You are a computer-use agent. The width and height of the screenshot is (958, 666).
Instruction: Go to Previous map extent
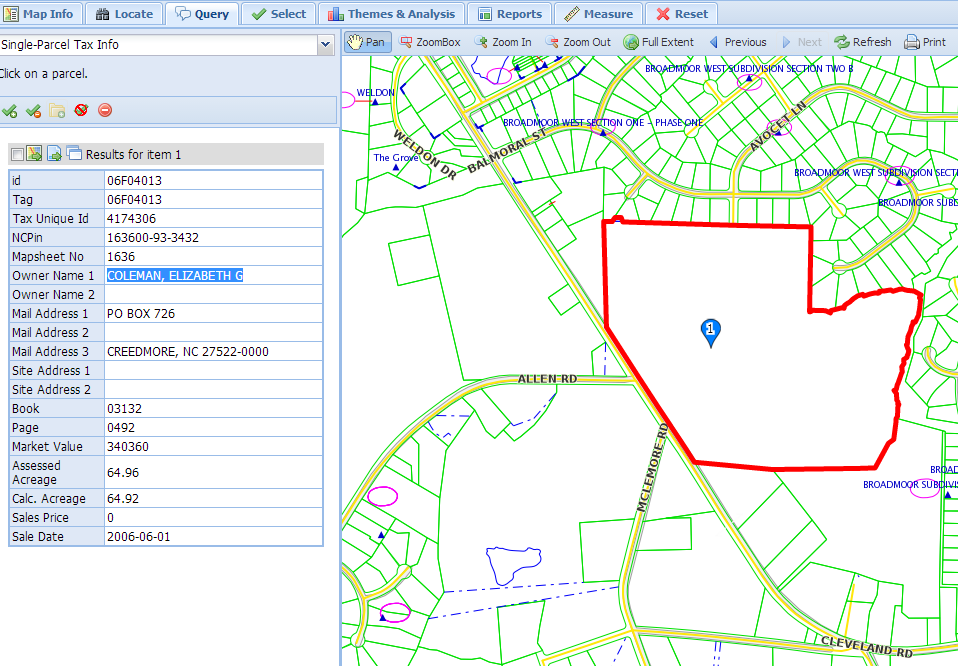737,42
